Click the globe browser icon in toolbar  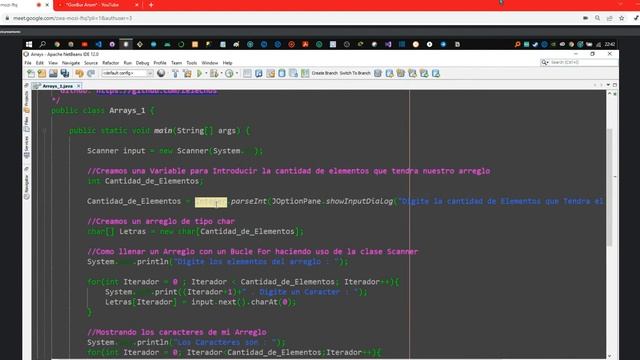click(x=161, y=73)
